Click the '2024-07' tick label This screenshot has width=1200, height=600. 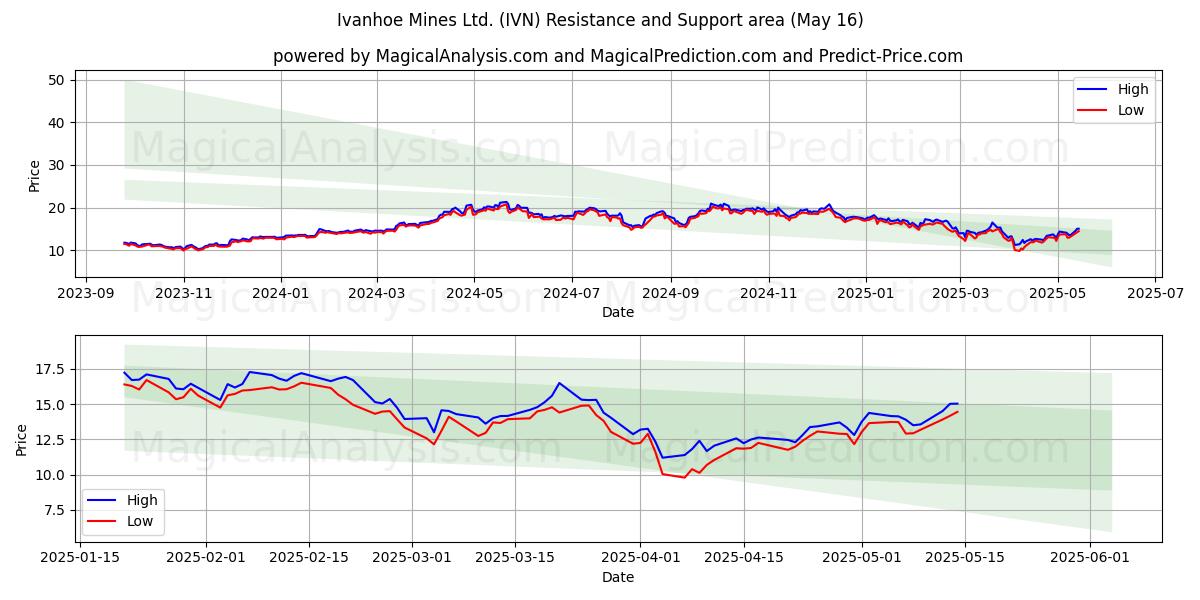[572, 293]
